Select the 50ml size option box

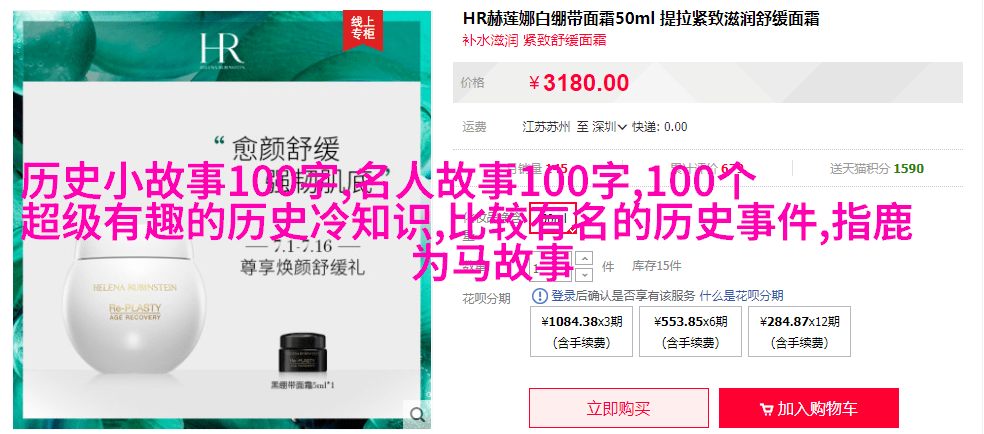553,218
